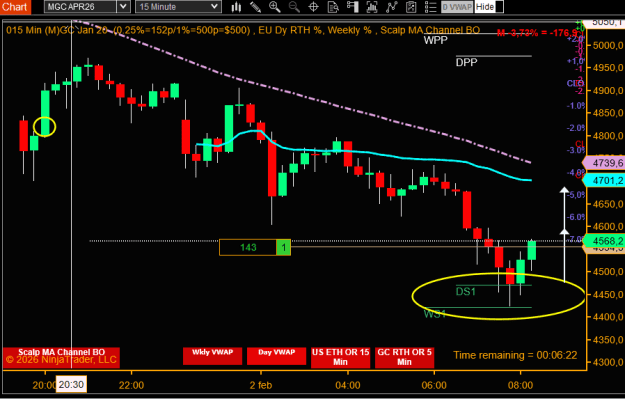
Task: Click the 04:00 time axis label
Action: click(348, 385)
